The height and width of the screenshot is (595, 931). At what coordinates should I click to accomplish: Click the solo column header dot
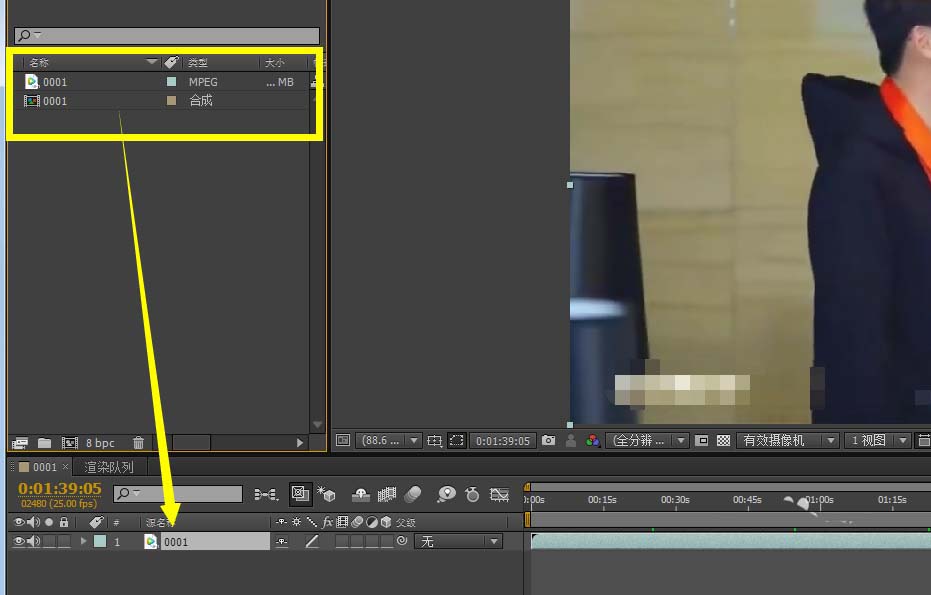click(x=49, y=523)
